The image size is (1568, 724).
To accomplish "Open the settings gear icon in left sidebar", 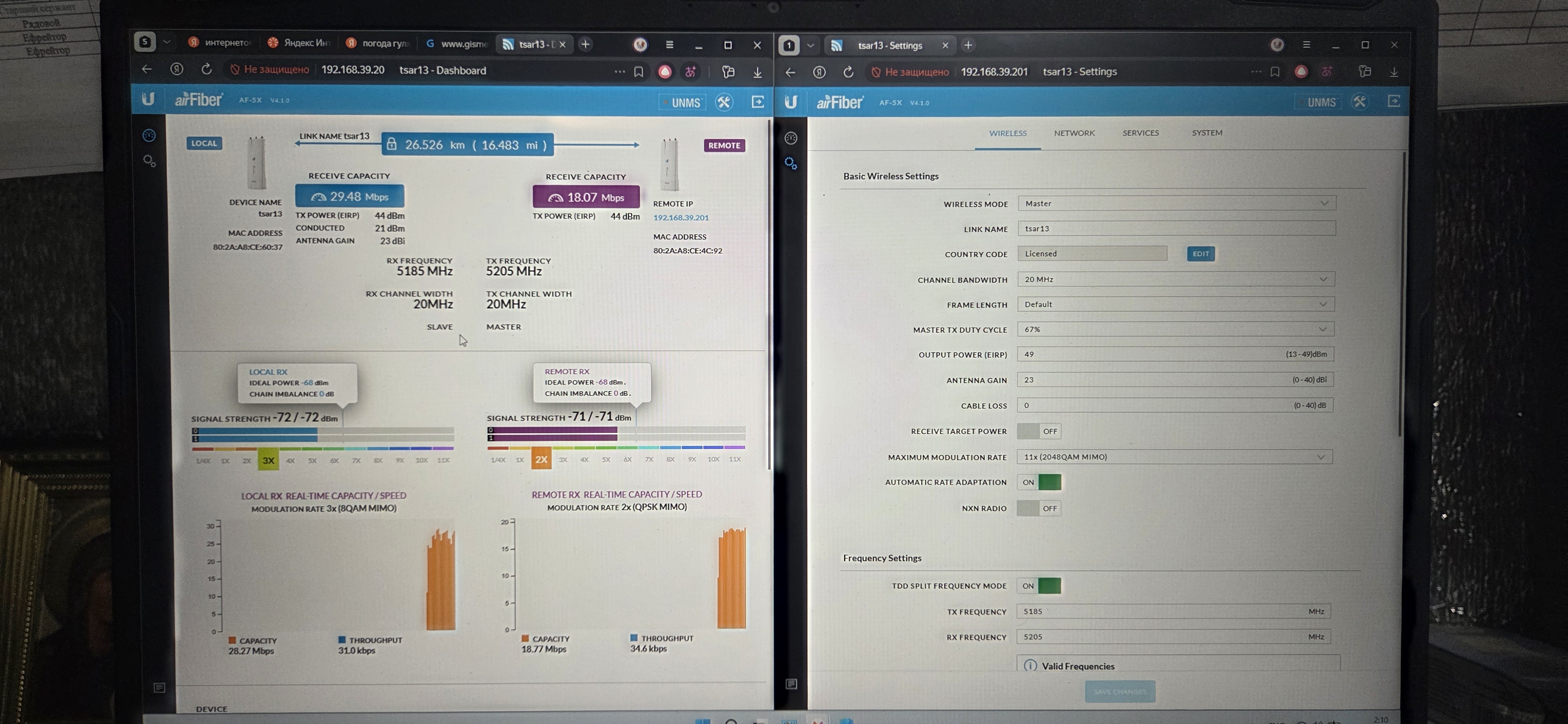I will pyautogui.click(x=149, y=161).
